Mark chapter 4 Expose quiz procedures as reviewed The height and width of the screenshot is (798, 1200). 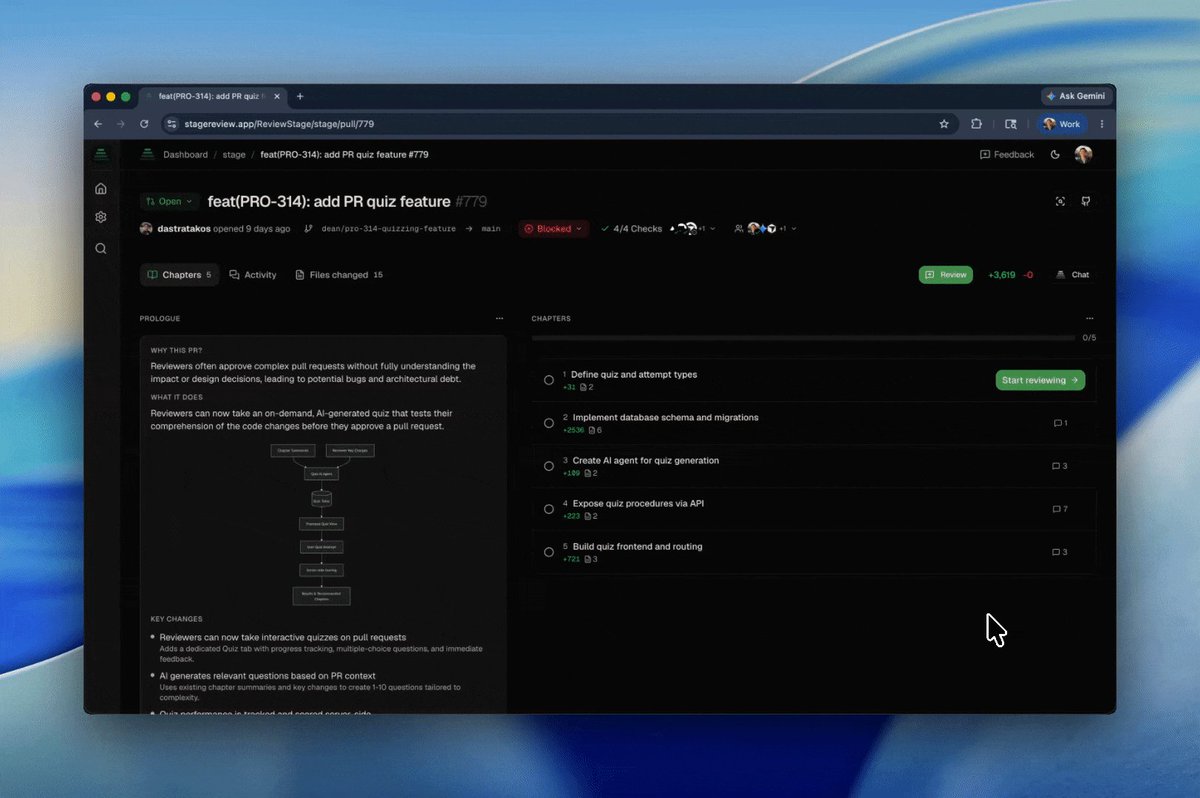click(x=549, y=509)
